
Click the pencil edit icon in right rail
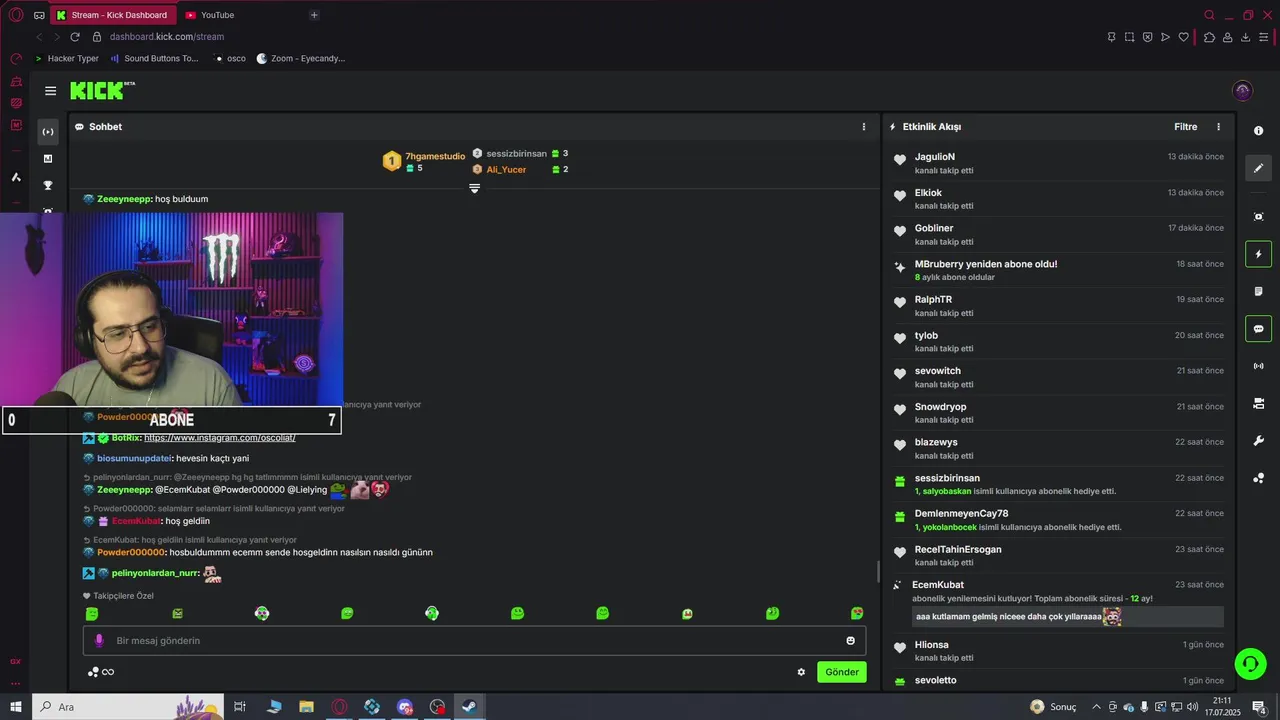(1258, 168)
